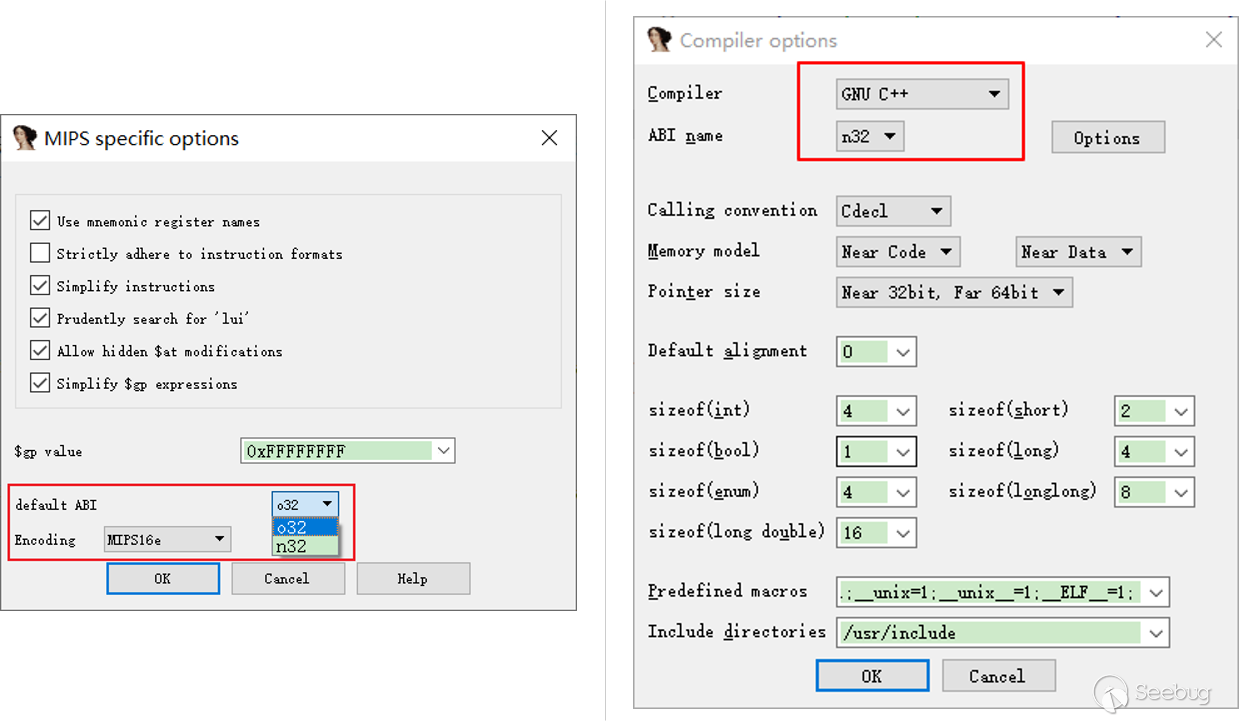
Task: Open the Calling convention Cdecl dropdown
Action: (893, 211)
